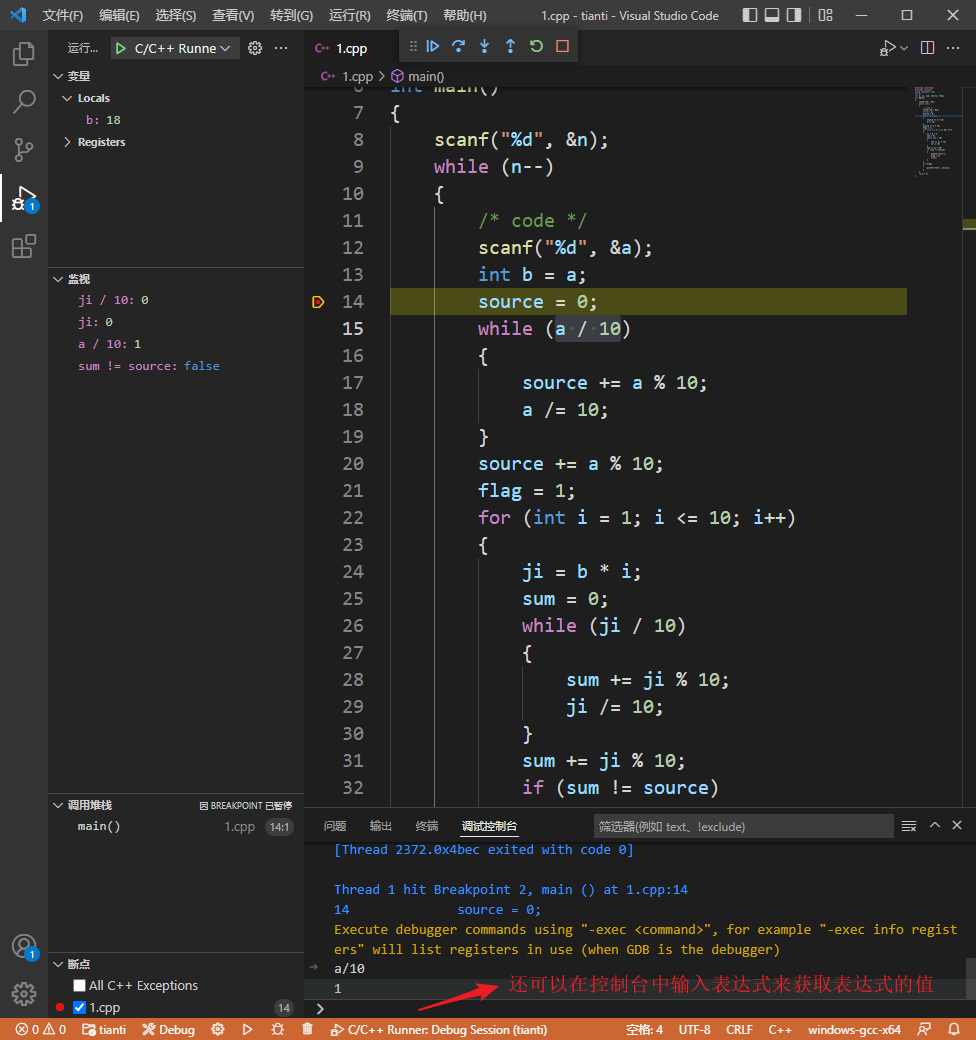Open editor more actions ellipsis

pyautogui.click(x=953, y=48)
